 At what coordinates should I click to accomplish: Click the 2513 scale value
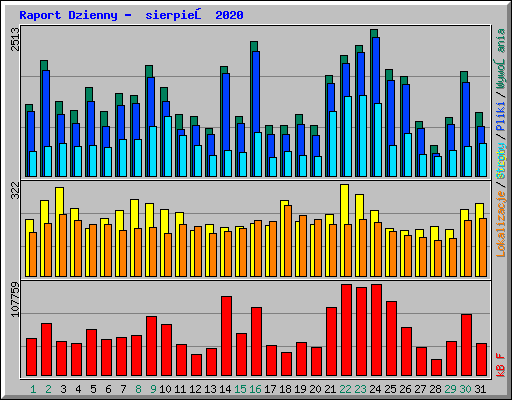point(15,39)
